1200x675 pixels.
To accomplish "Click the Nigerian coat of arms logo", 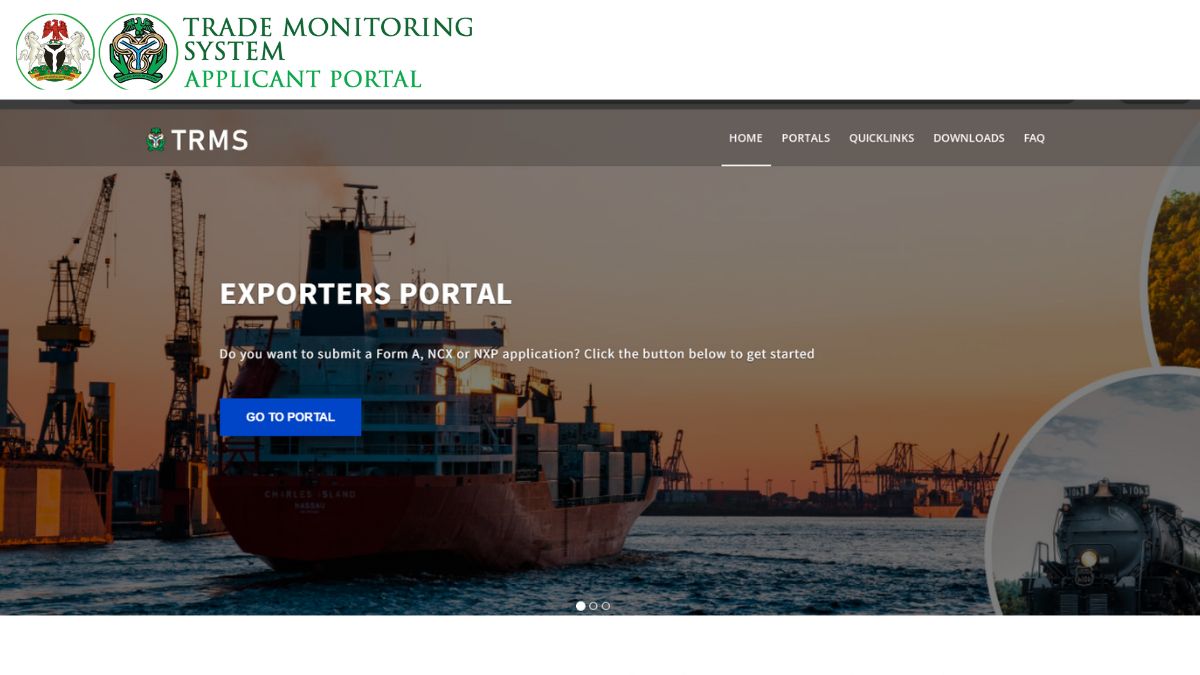I will pos(55,52).
